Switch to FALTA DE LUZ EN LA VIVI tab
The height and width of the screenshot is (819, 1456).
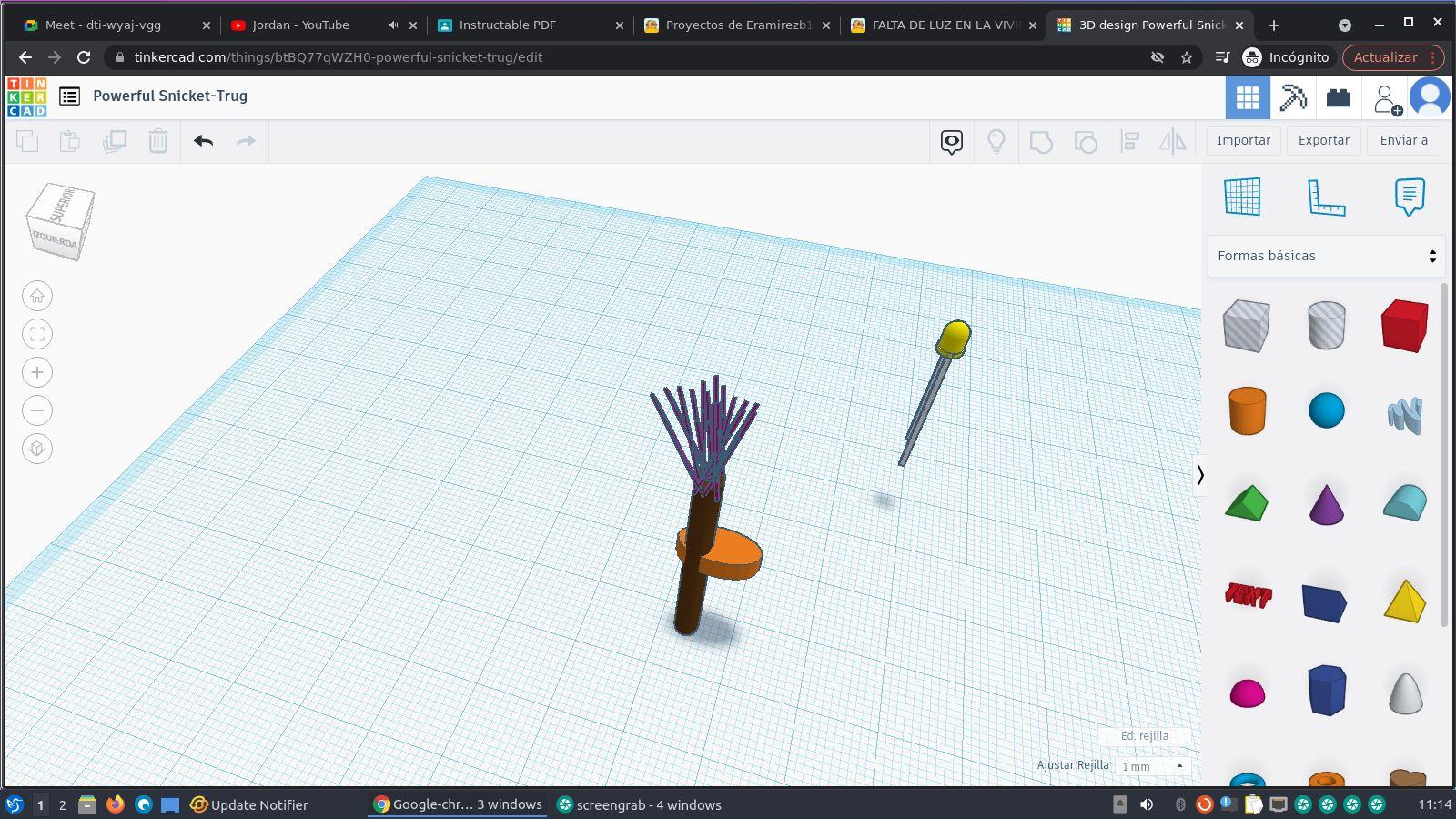point(945,25)
